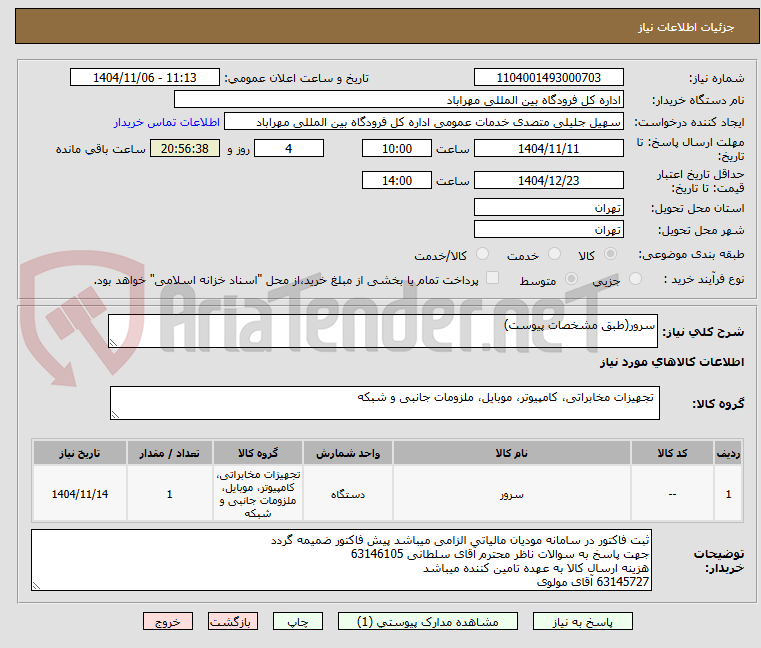Grab resize handle of گروه کالا box
This screenshot has height=648, width=761.
click(x=116, y=415)
